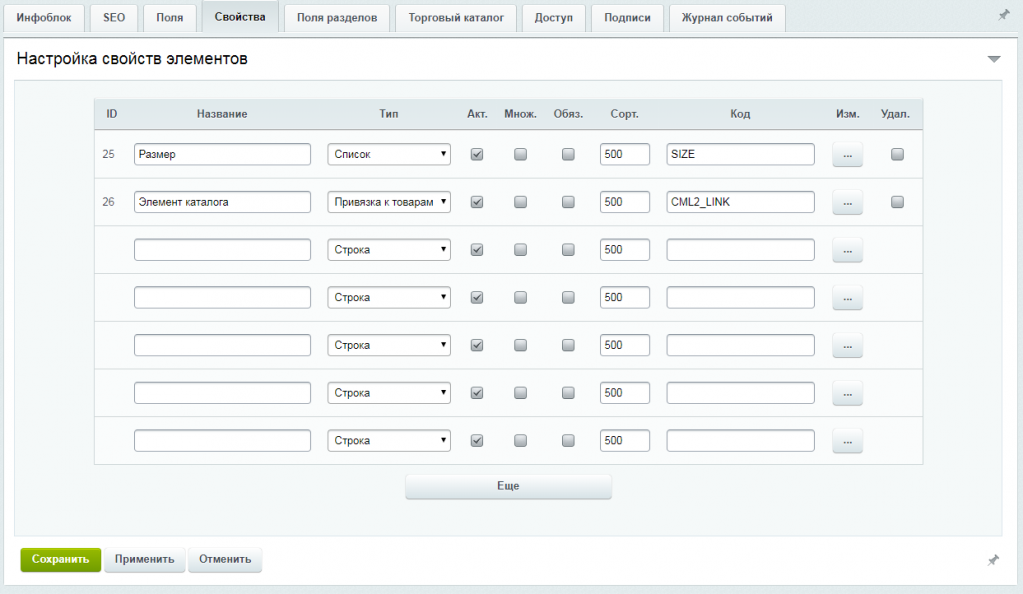Select the Свойства tab
The image size is (1023, 594).
240,17
